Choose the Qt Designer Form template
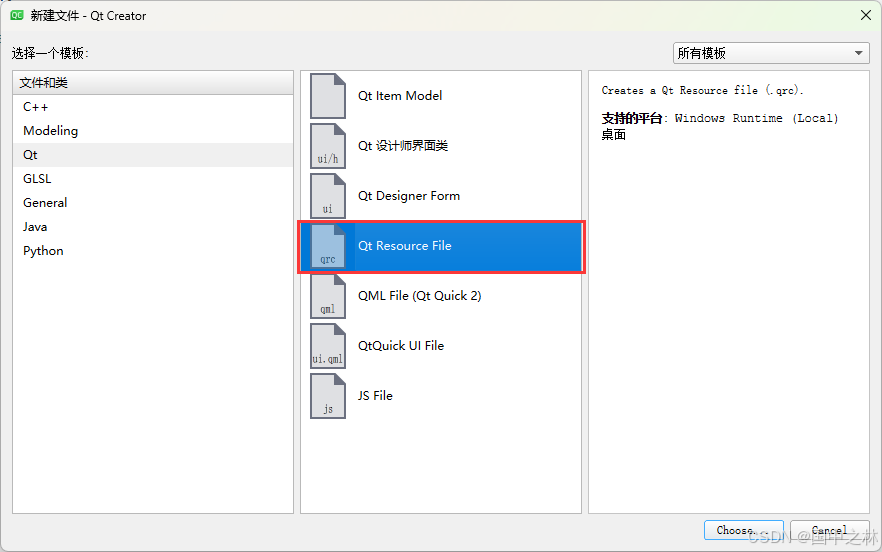Image resolution: width=882 pixels, height=552 pixels. coord(441,196)
